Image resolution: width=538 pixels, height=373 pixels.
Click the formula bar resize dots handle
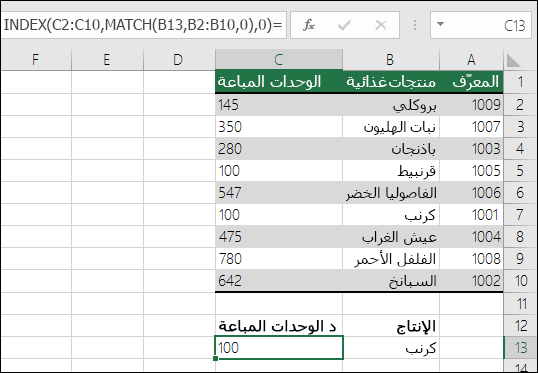(x=415, y=25)
